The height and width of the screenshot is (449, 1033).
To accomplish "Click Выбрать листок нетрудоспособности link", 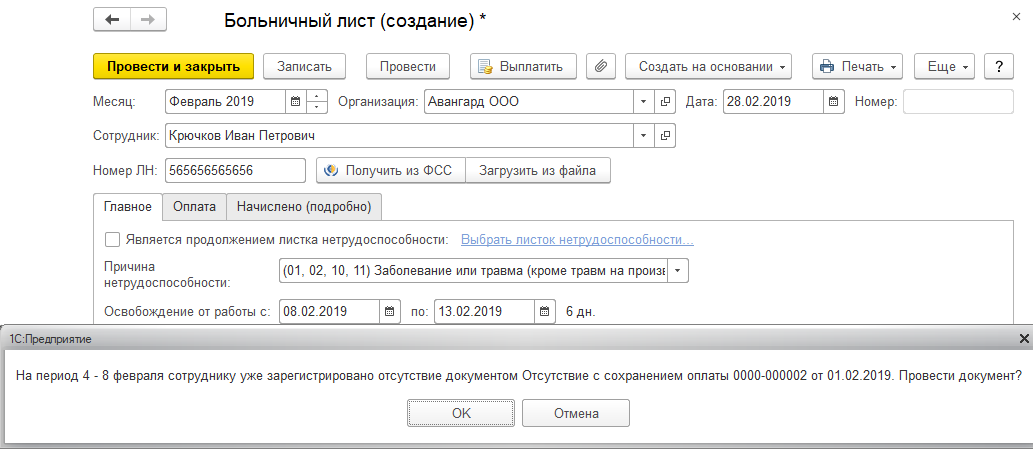I will [577, 239].
